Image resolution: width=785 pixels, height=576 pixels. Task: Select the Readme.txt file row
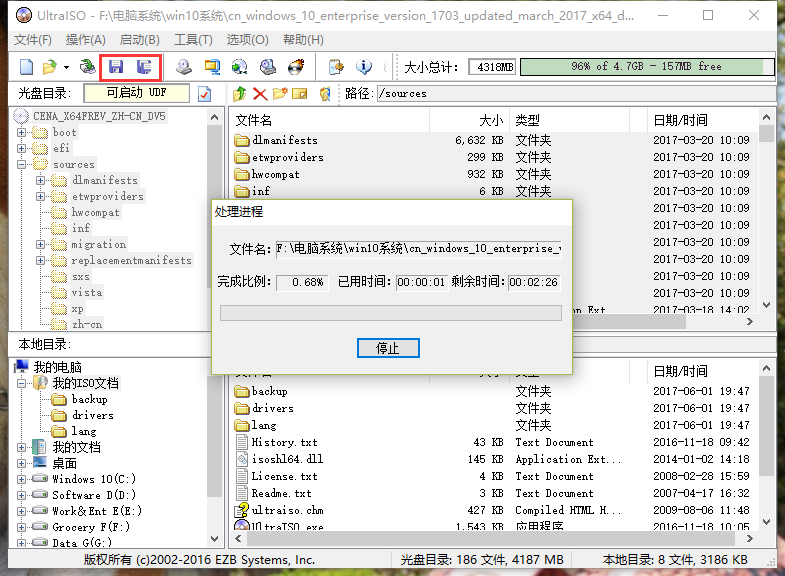(x=493, y=493)
